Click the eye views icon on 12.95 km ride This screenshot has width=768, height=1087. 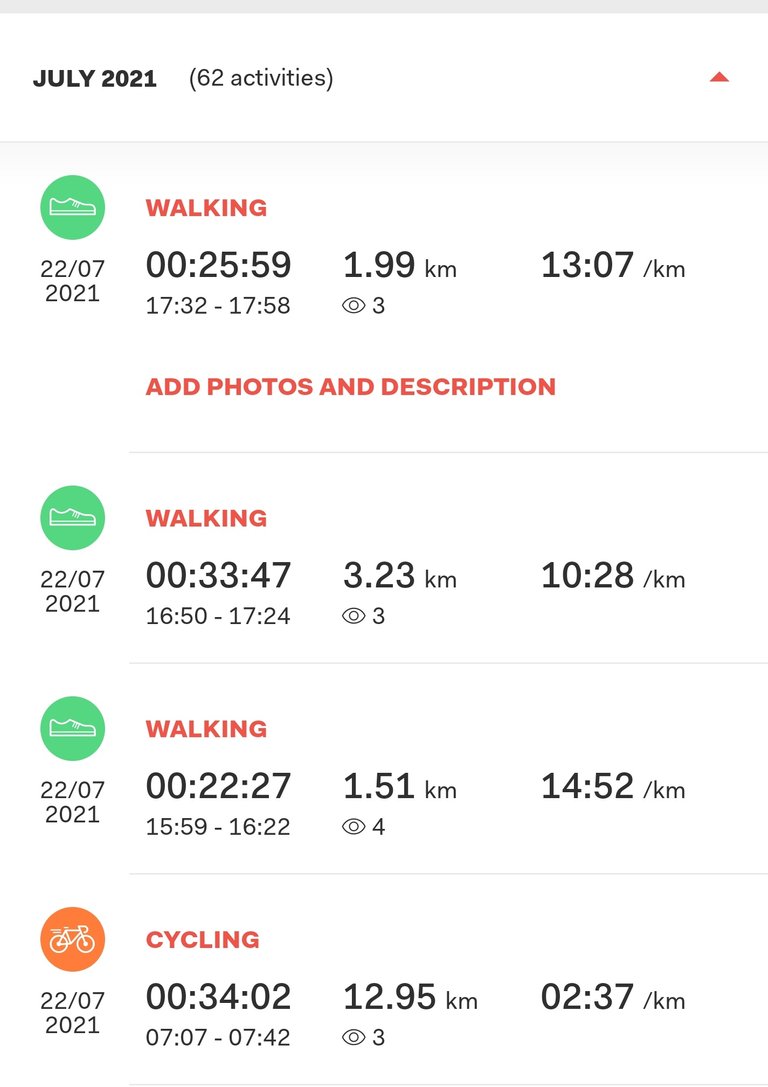(x=354, y=1038)
